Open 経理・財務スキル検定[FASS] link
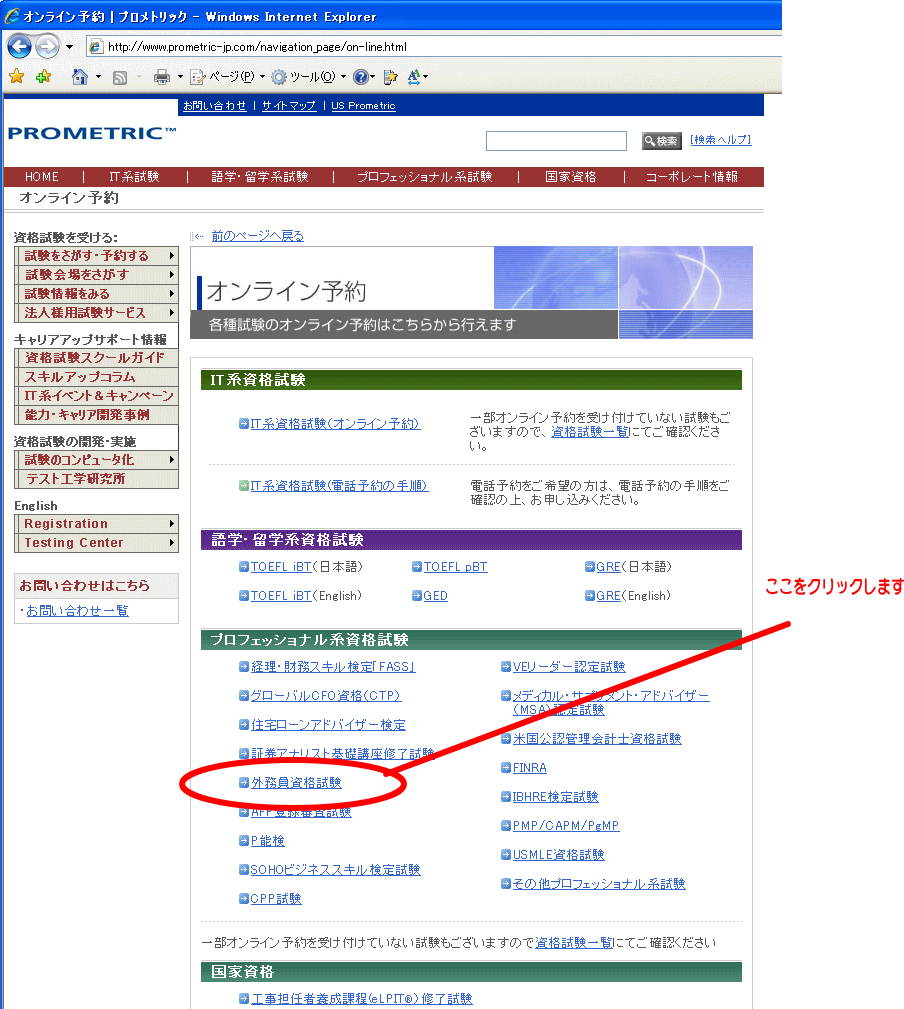The height and width of the screenshot is (1009, 904). [x=333, y=667]
